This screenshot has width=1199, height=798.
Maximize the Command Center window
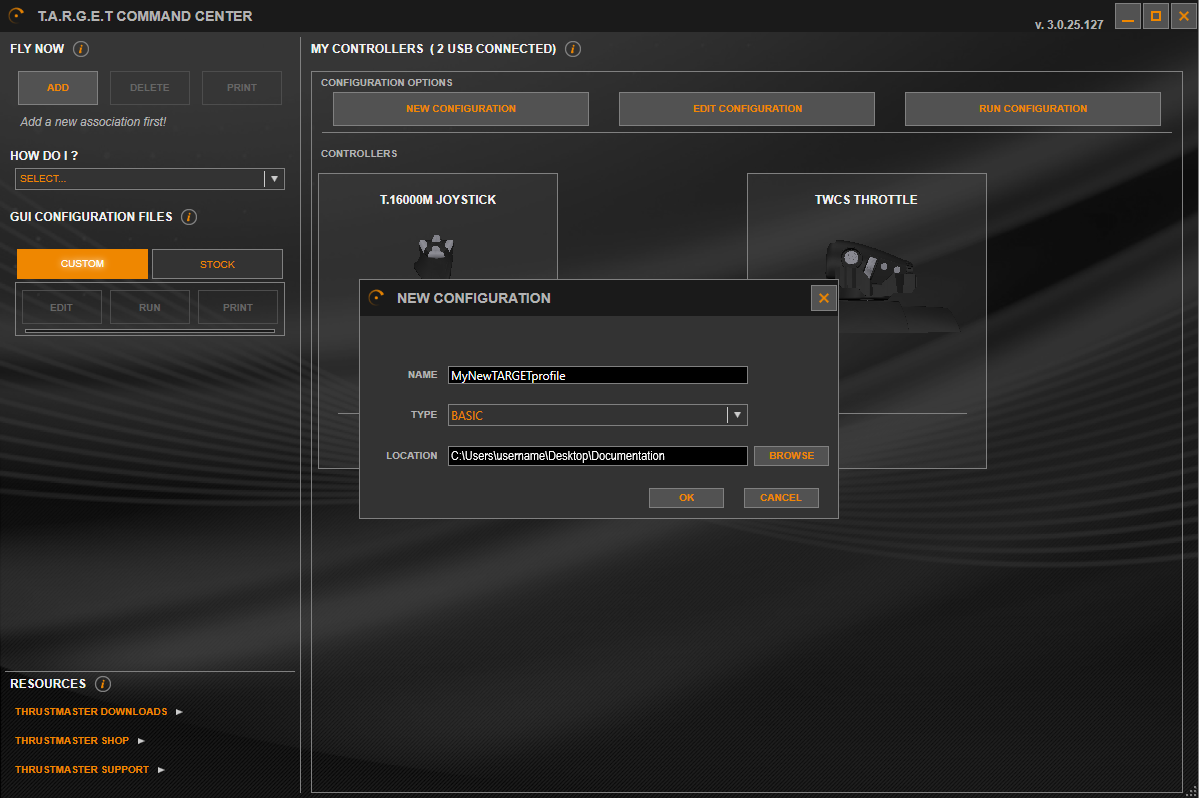1156,16
